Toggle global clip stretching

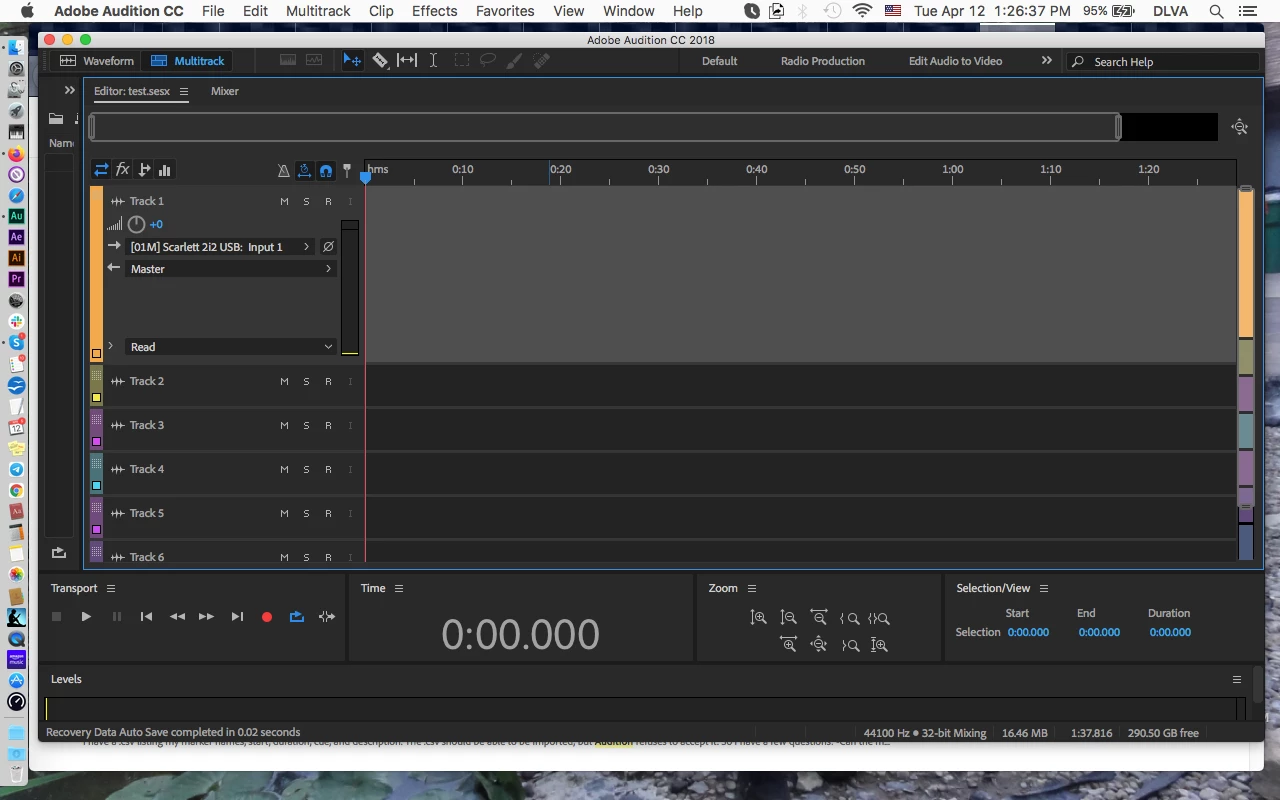tap(304, 171)
